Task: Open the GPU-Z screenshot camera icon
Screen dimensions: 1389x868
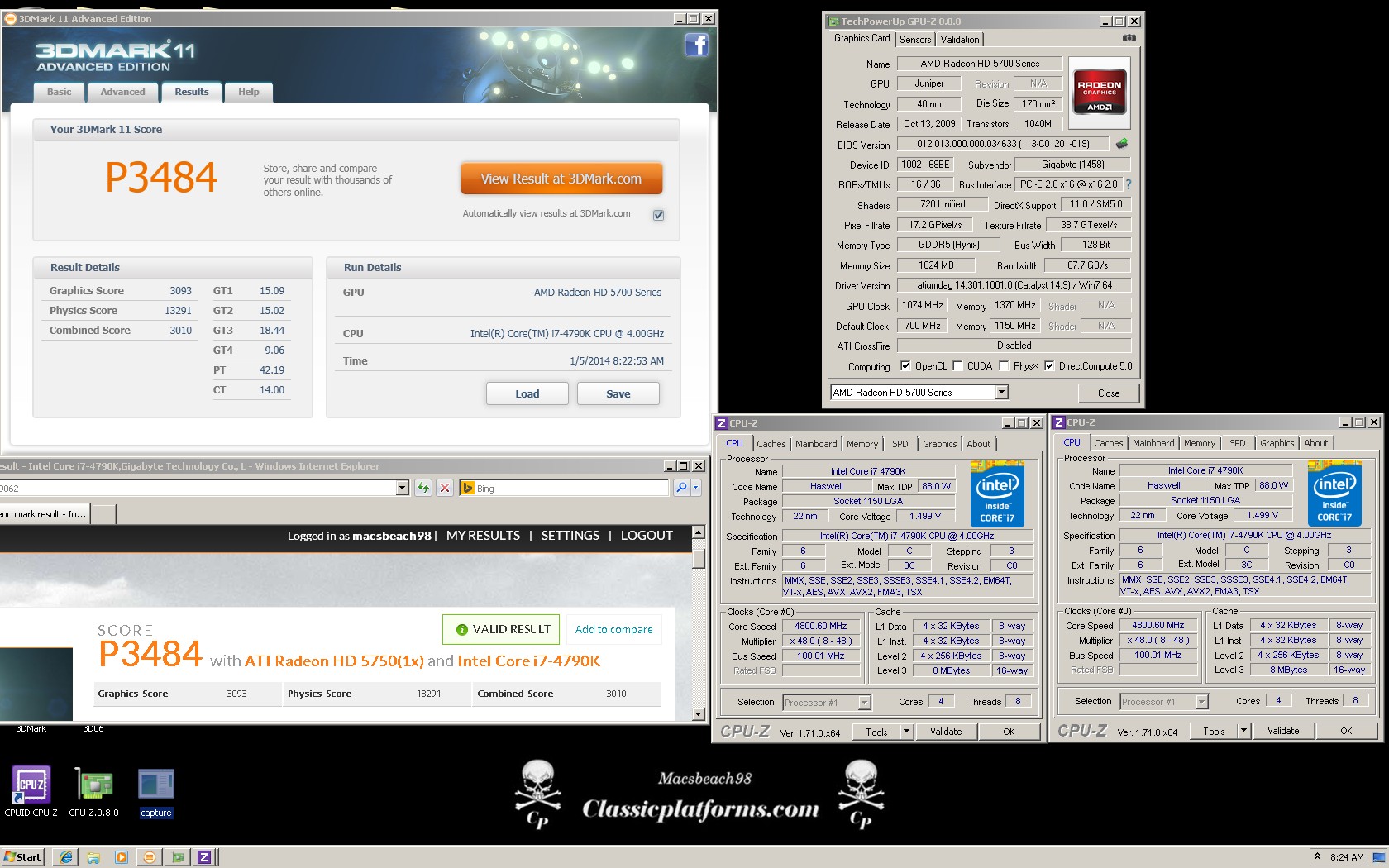Action: pos(1129,38)
